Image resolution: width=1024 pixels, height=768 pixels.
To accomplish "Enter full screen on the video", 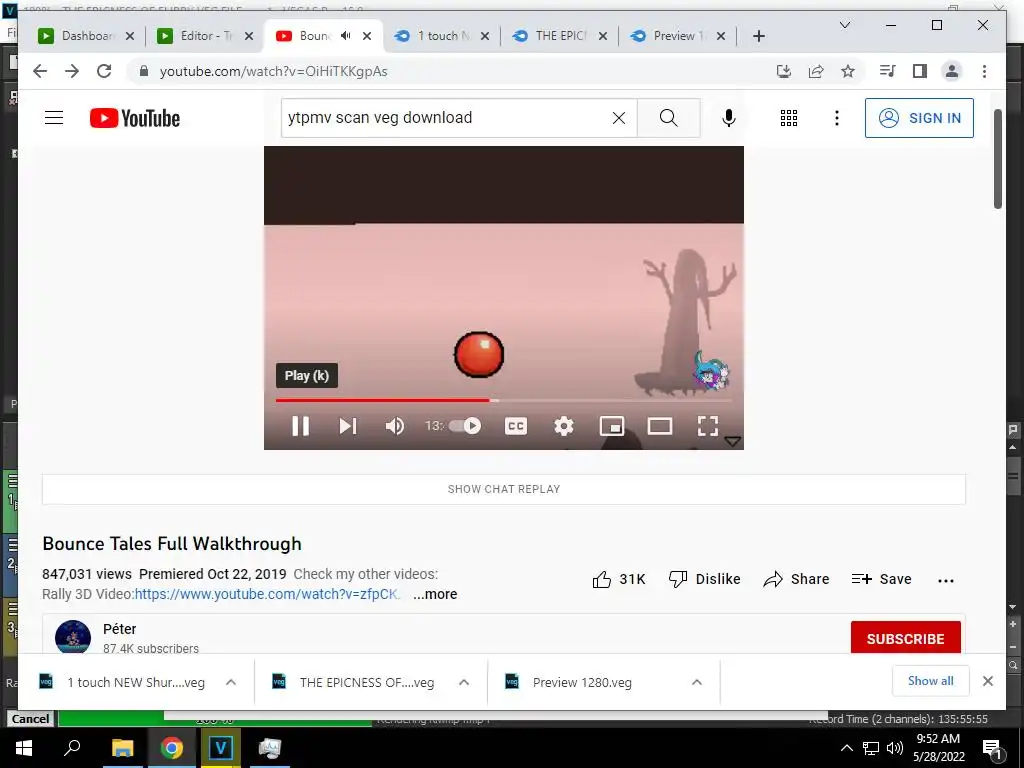I will point(708,426).
